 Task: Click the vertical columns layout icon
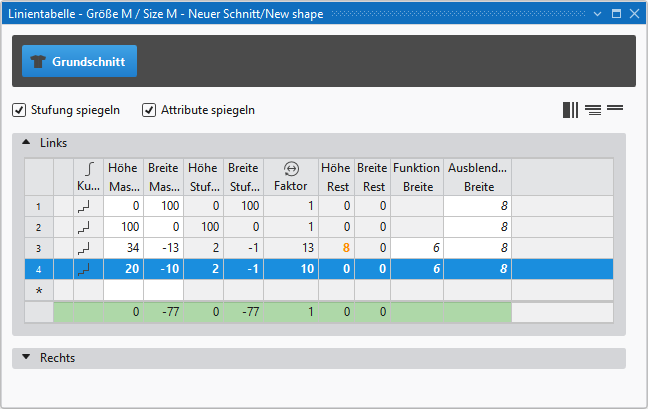[570, 110]
